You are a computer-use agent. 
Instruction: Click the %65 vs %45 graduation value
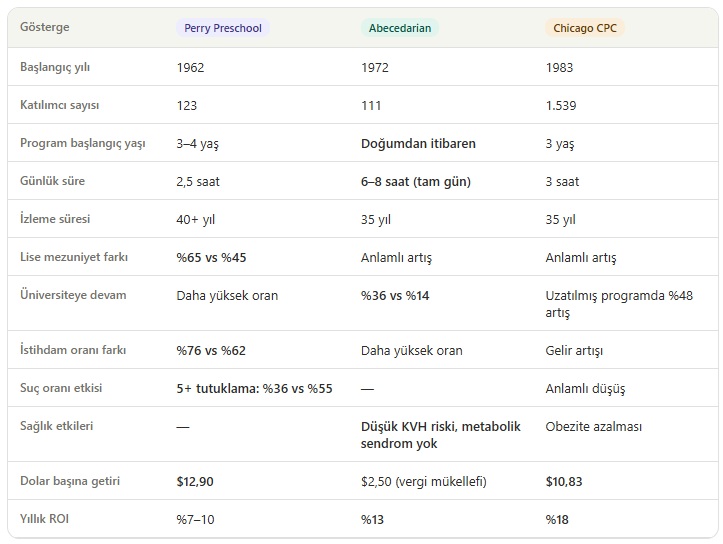pyautogui.click(x=211, y=257)
